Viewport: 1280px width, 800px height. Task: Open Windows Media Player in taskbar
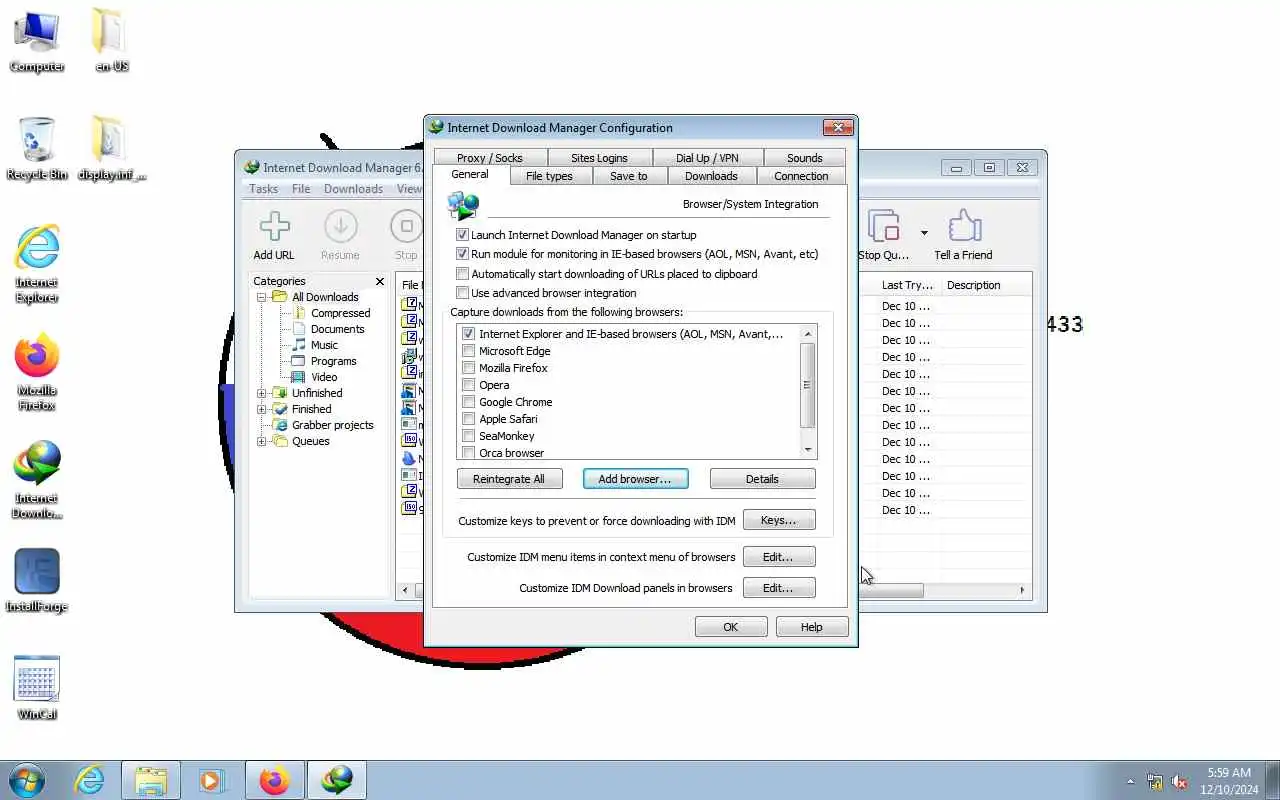[212, 780]
